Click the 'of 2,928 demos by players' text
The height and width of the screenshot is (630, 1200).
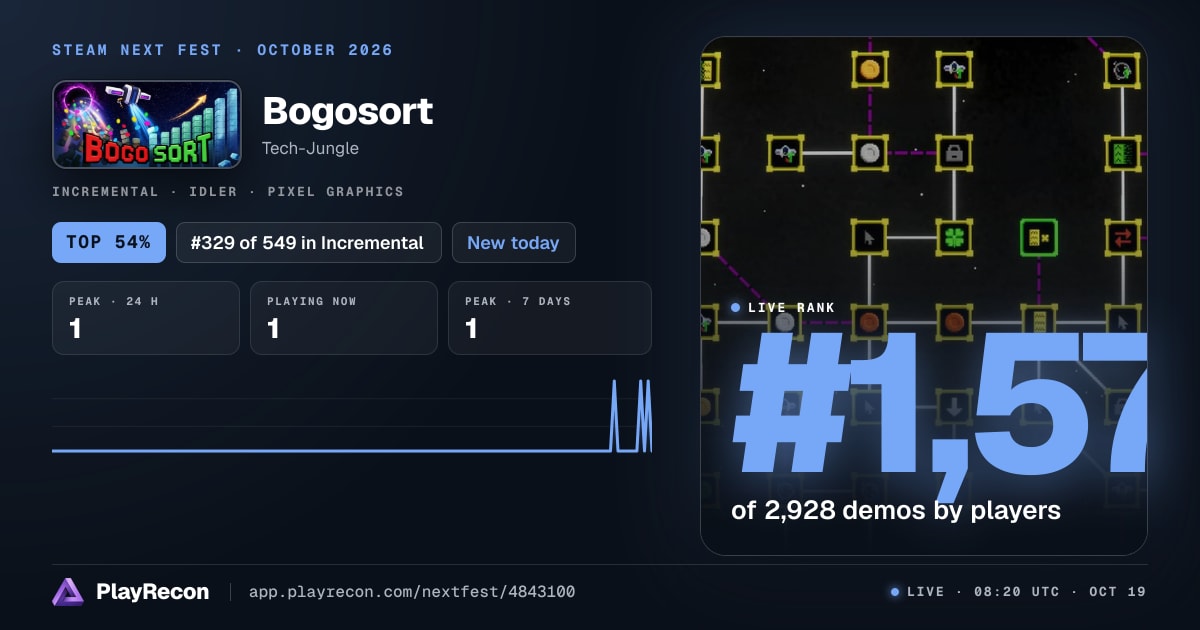click(896, 510)
